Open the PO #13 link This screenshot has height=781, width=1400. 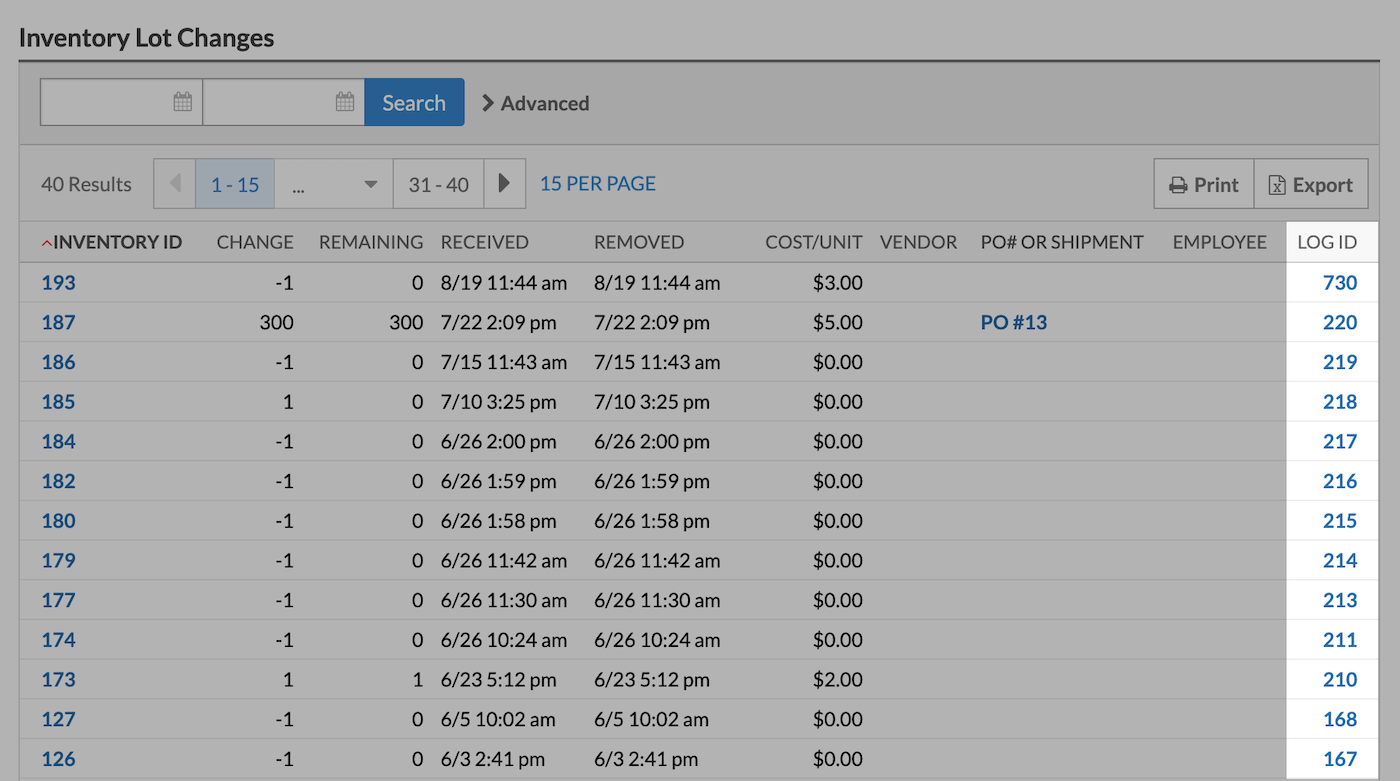1013,323
